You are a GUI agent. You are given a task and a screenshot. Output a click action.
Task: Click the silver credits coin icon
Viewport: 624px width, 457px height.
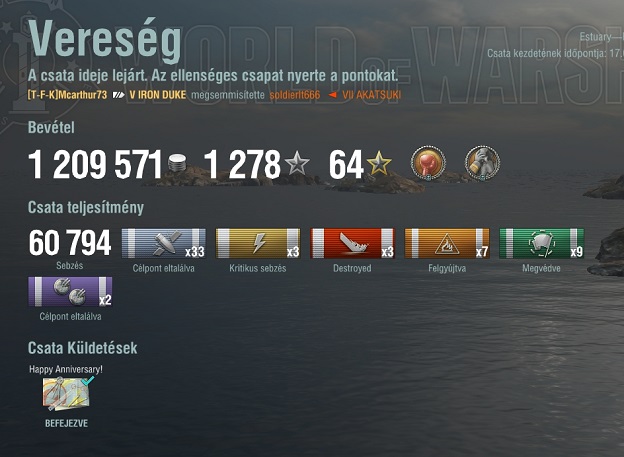177,164
